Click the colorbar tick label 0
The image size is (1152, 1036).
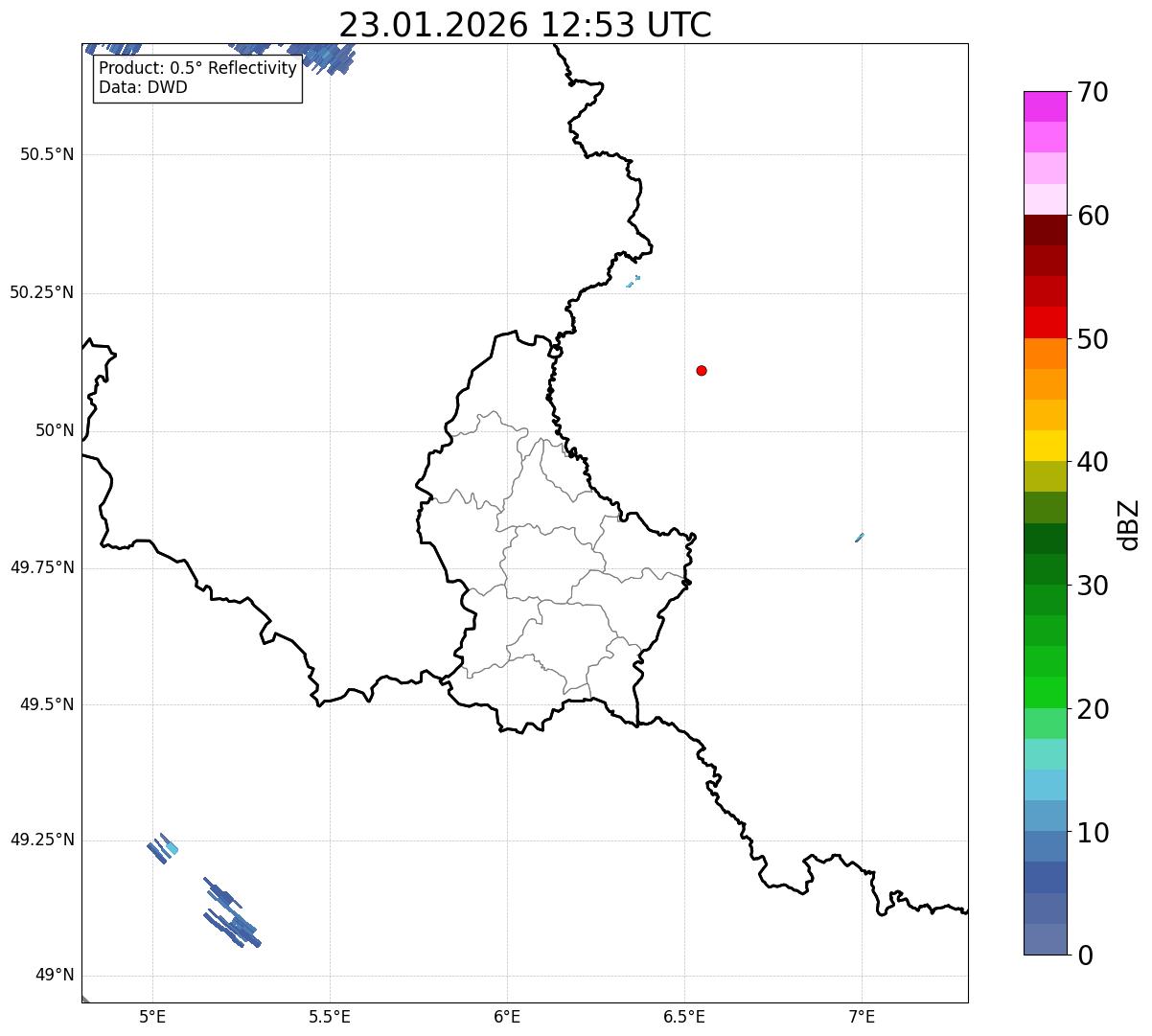tap(1085, 955)
